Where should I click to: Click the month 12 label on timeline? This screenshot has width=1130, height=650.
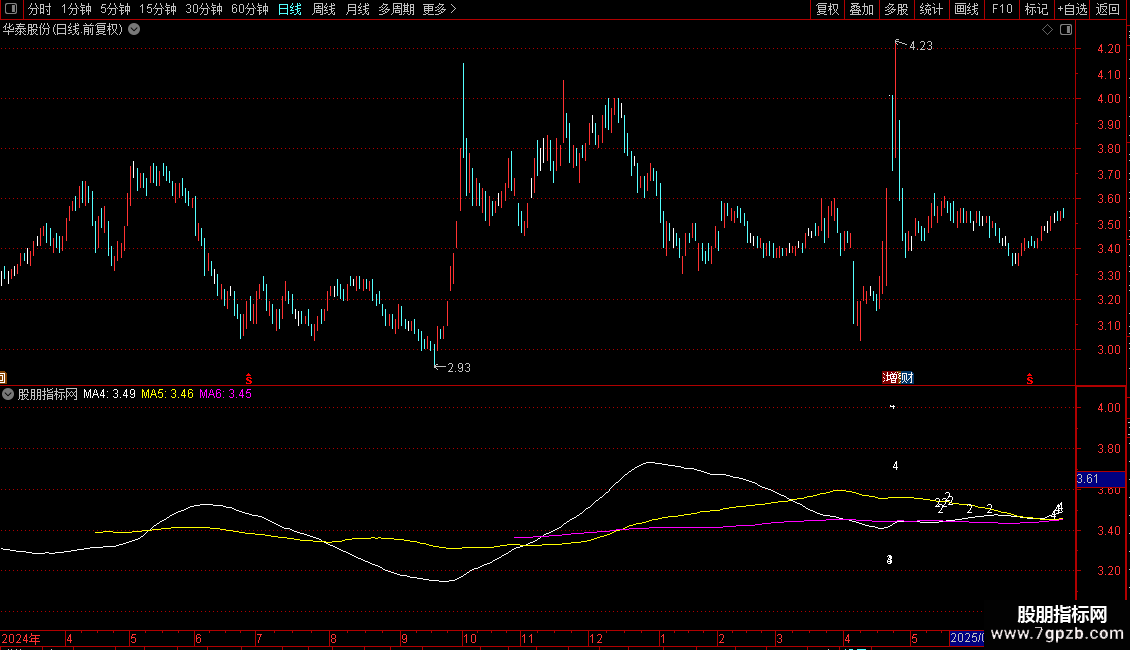tap(595, 638)
